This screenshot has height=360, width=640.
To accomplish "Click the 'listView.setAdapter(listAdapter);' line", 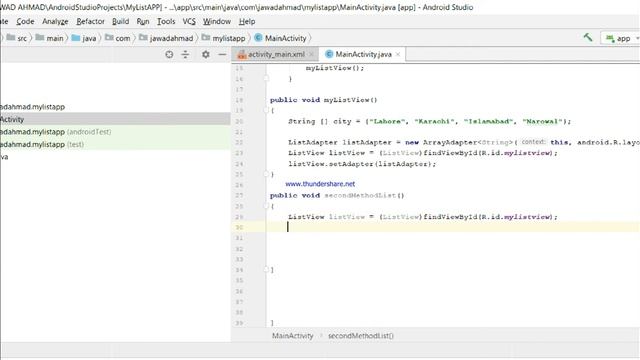I will point(362,164).
